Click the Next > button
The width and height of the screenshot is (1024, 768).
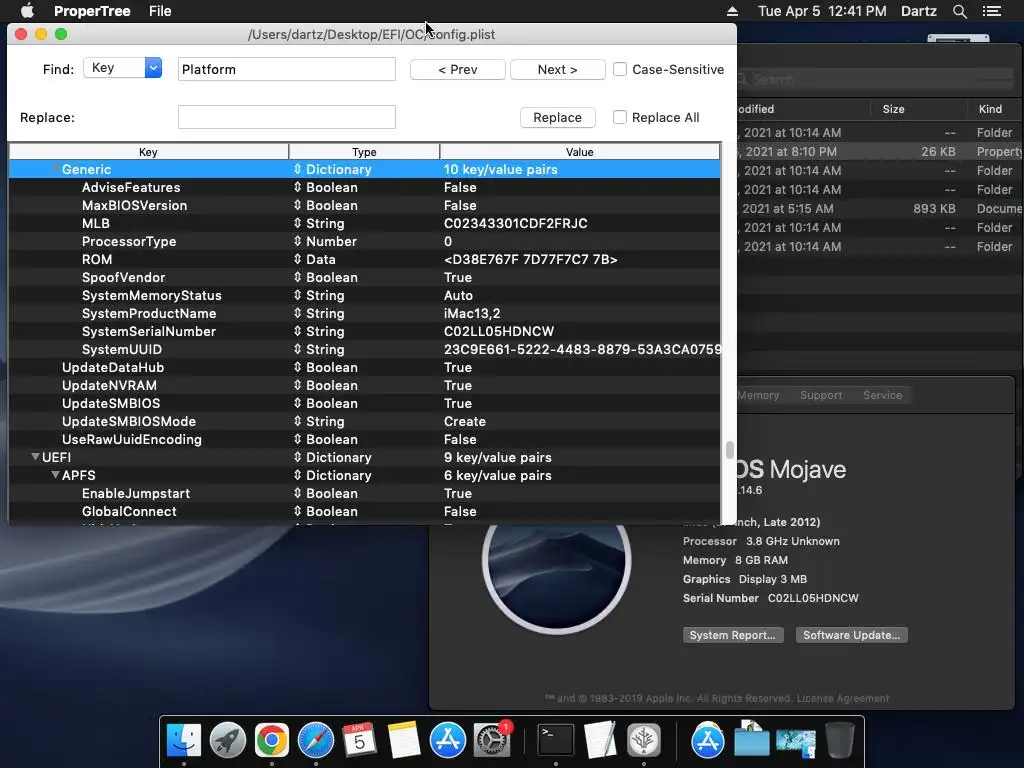[x=558, y=69]
